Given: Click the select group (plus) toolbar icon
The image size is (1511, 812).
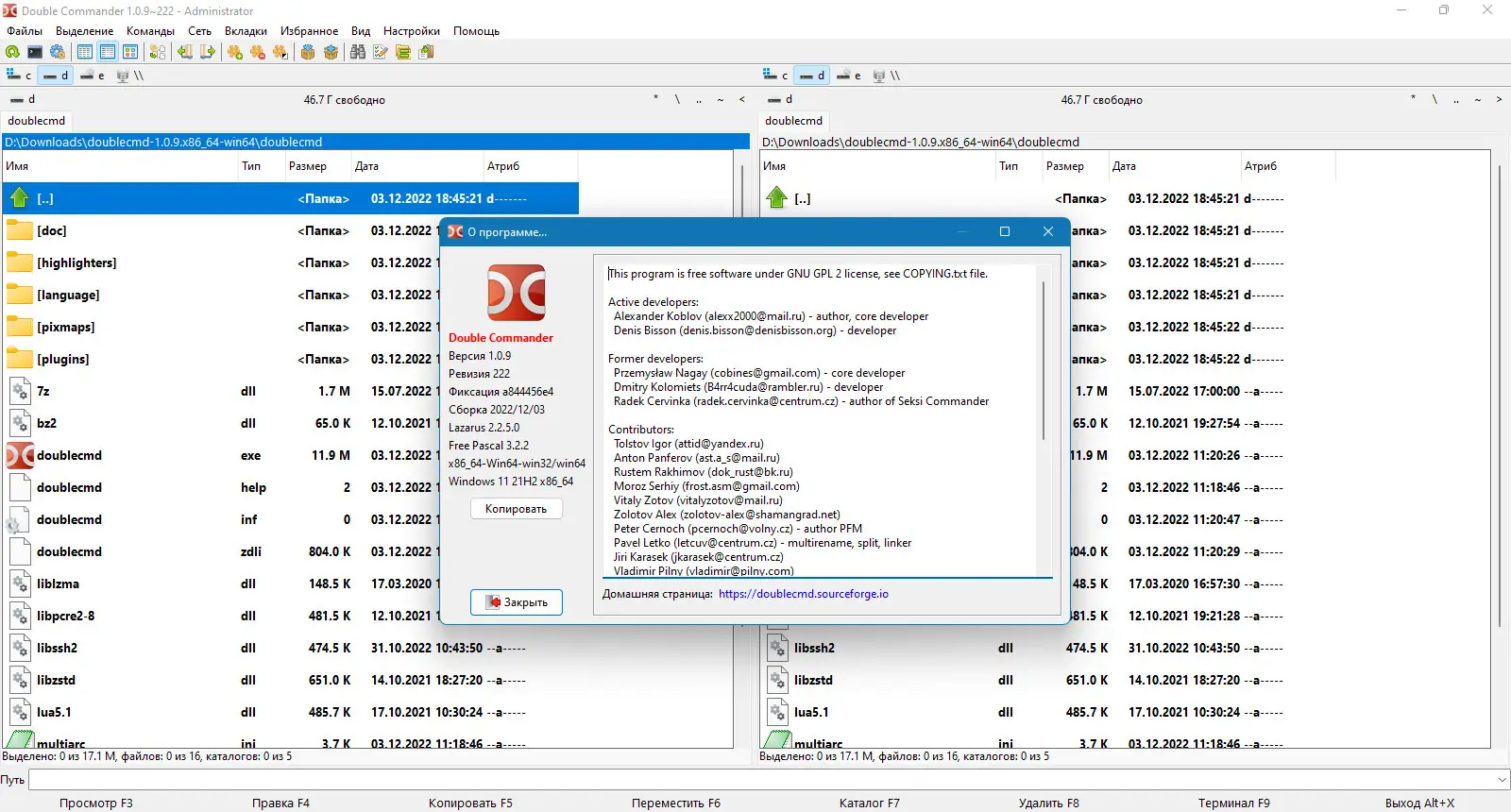Looking at the screenshot, I should point(235,52).
